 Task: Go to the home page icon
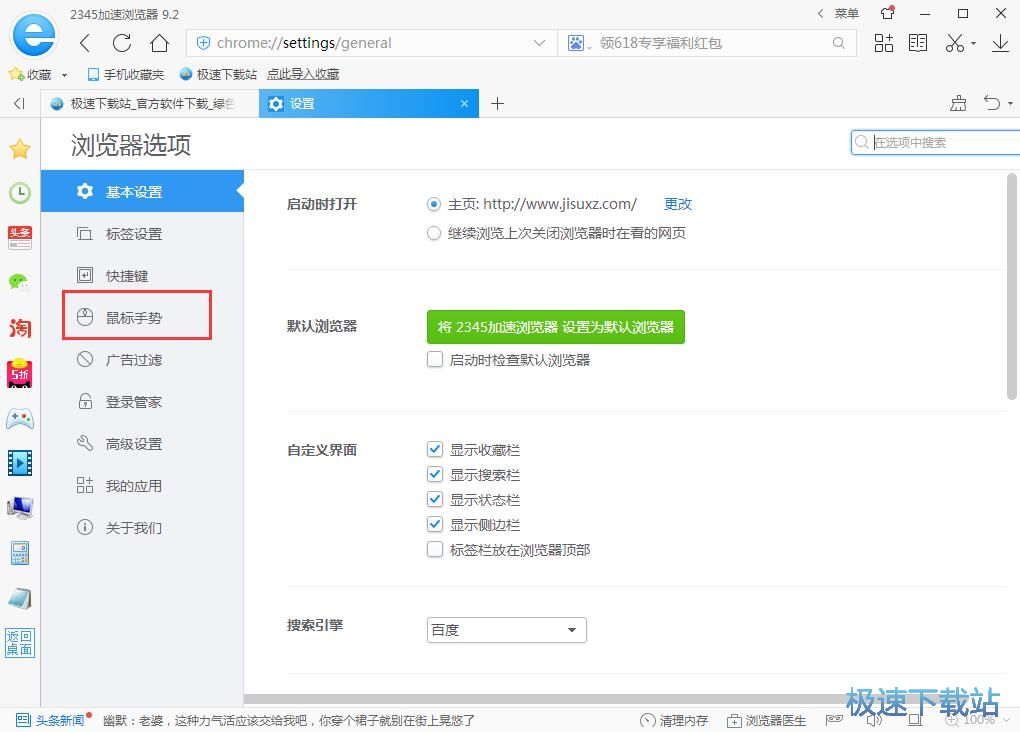pos(159,43)
